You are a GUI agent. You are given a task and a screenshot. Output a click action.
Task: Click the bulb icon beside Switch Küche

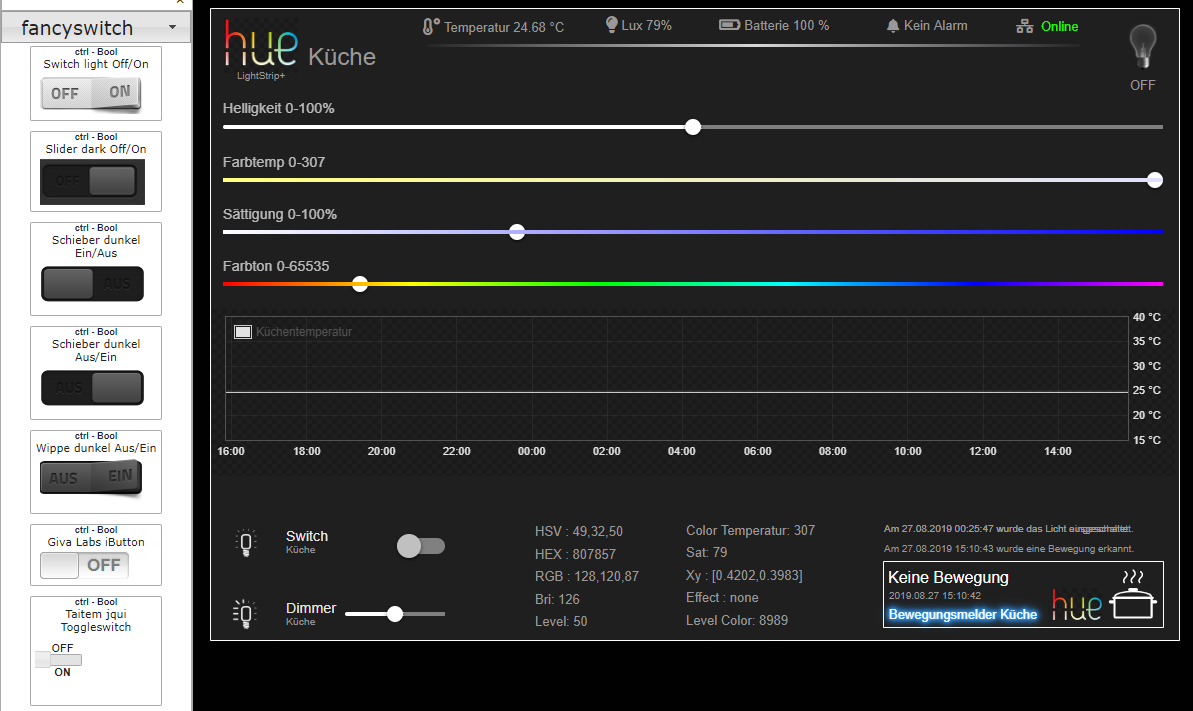(x=246, y=543)
